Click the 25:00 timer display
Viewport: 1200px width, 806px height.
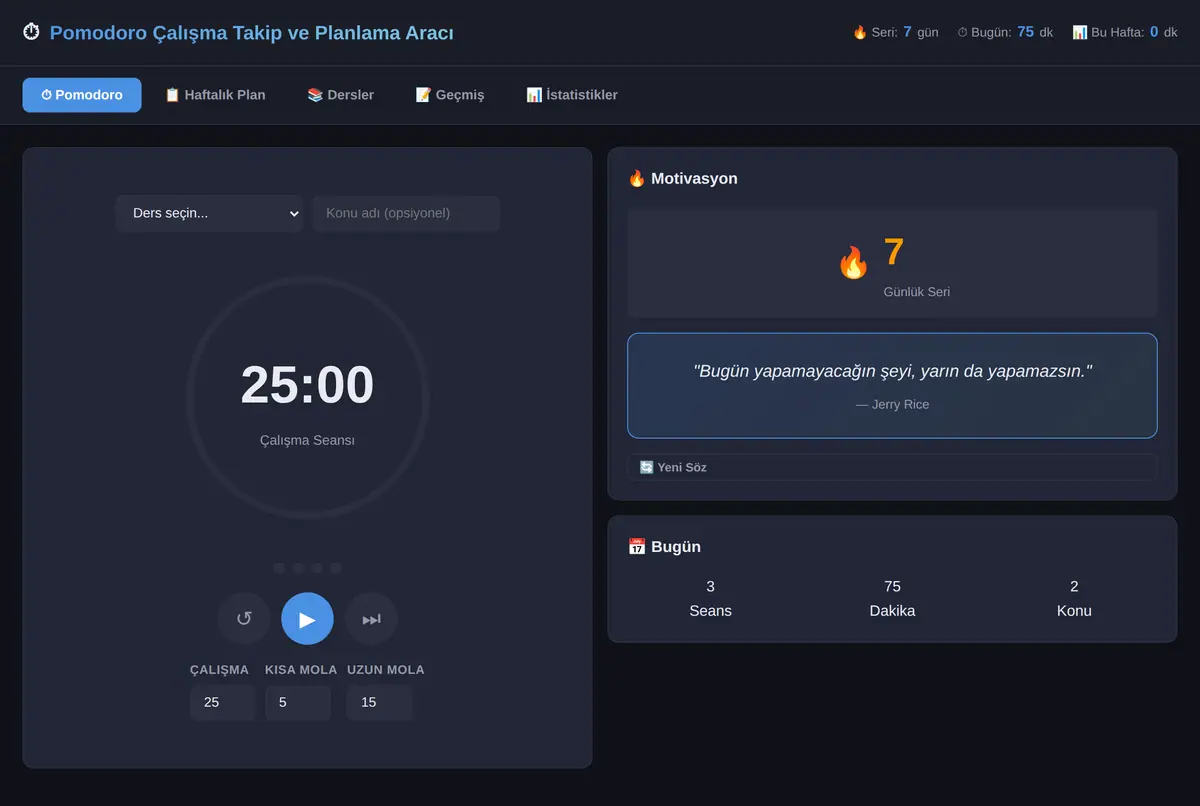[307, 385]
